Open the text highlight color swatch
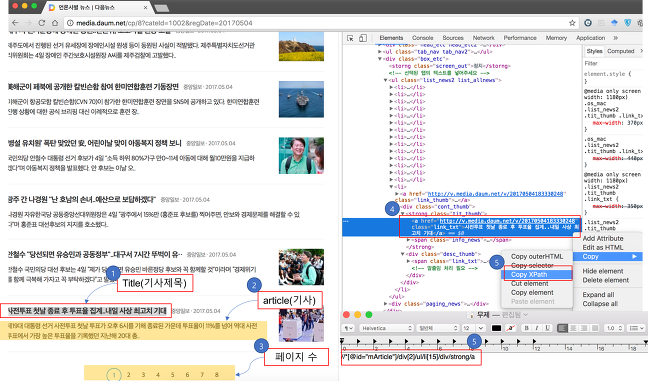 tap(511, 328)
